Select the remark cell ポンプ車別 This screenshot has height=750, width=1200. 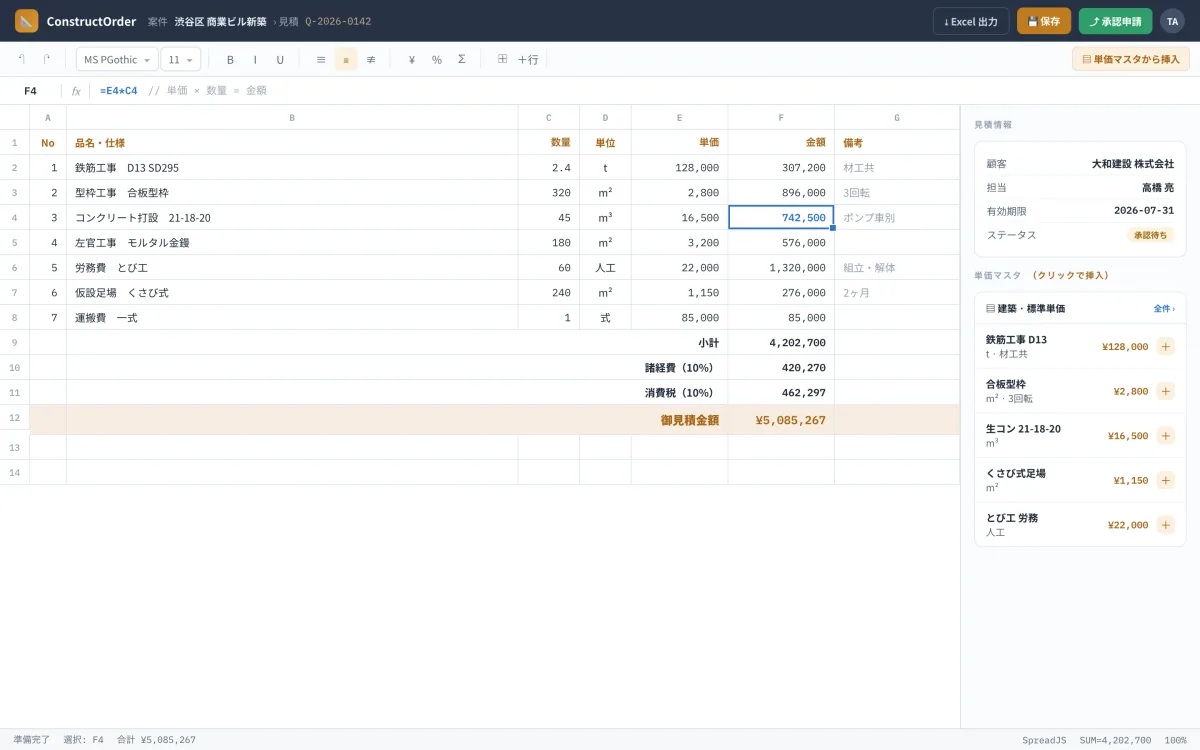click(897, 217)
